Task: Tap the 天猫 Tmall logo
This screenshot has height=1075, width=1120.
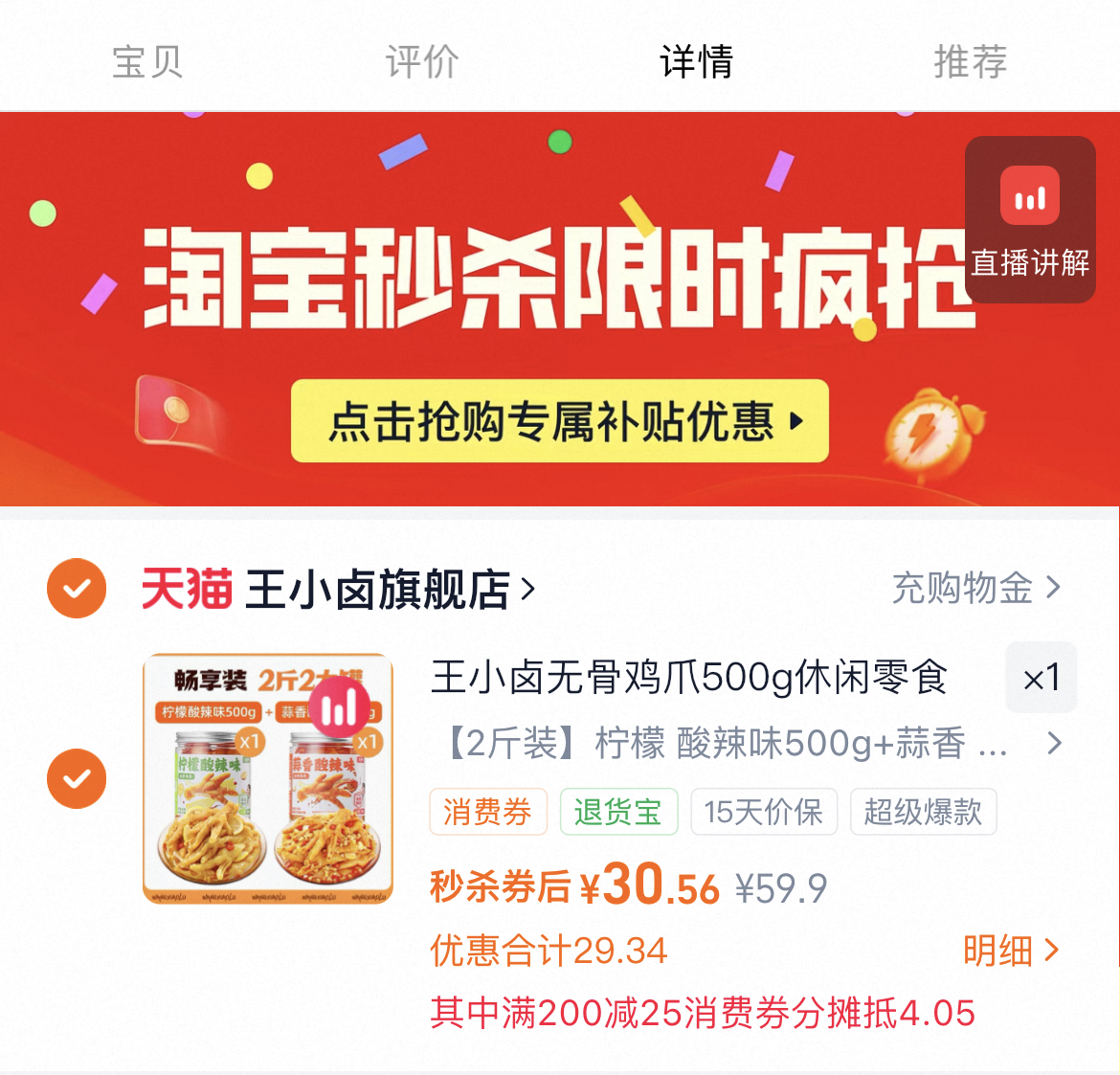Action: 187,589
